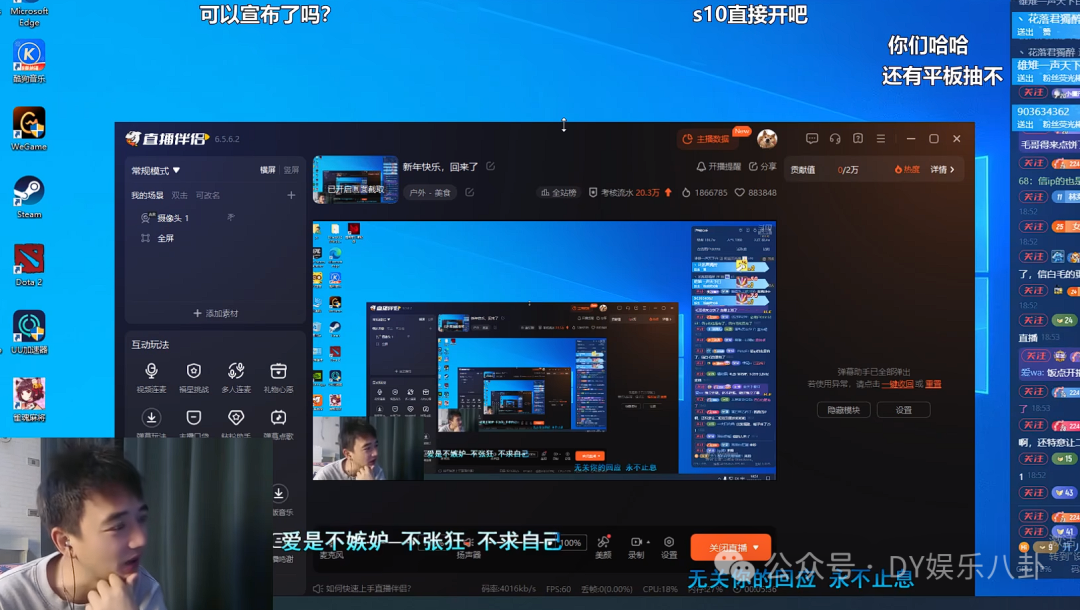Open the help question-mark icon

[x=858, y=139]
